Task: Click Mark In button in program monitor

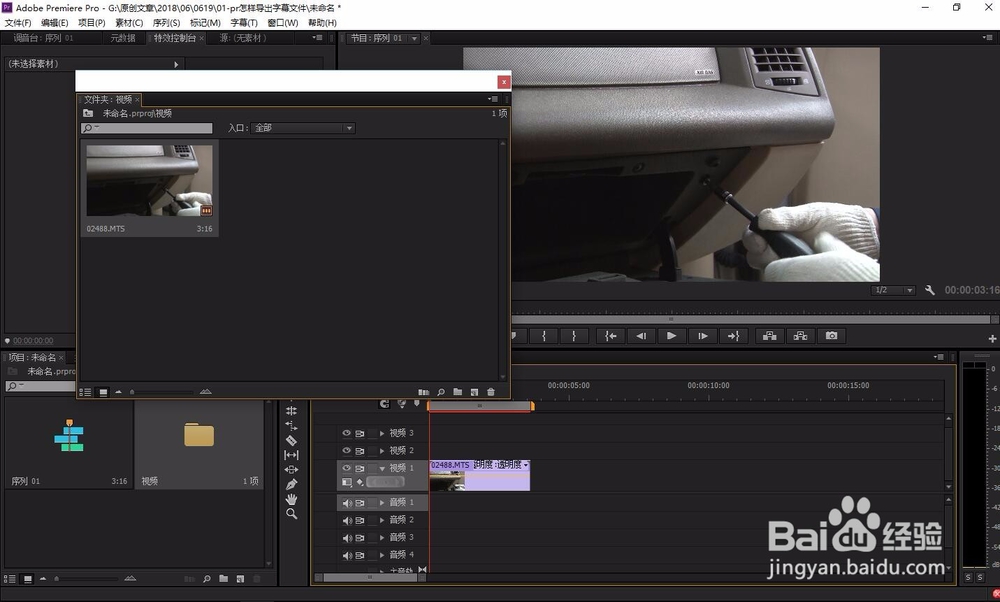Action: [x=544, y=336]
